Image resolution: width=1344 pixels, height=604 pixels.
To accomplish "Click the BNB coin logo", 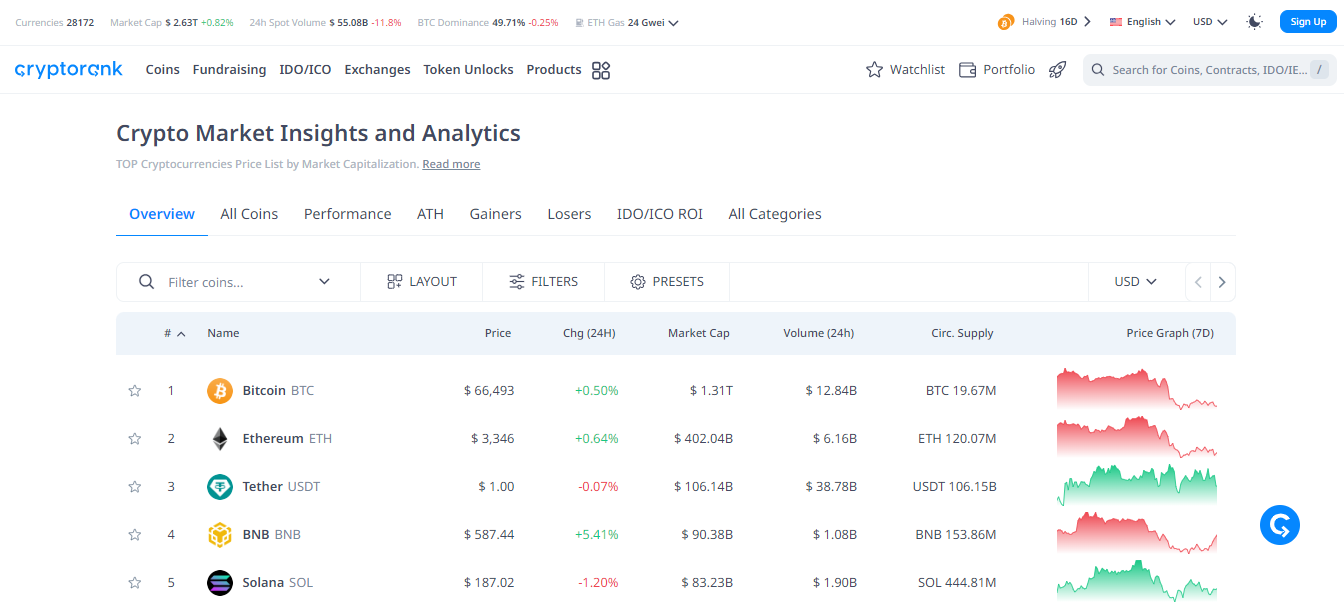I will 220,535.
